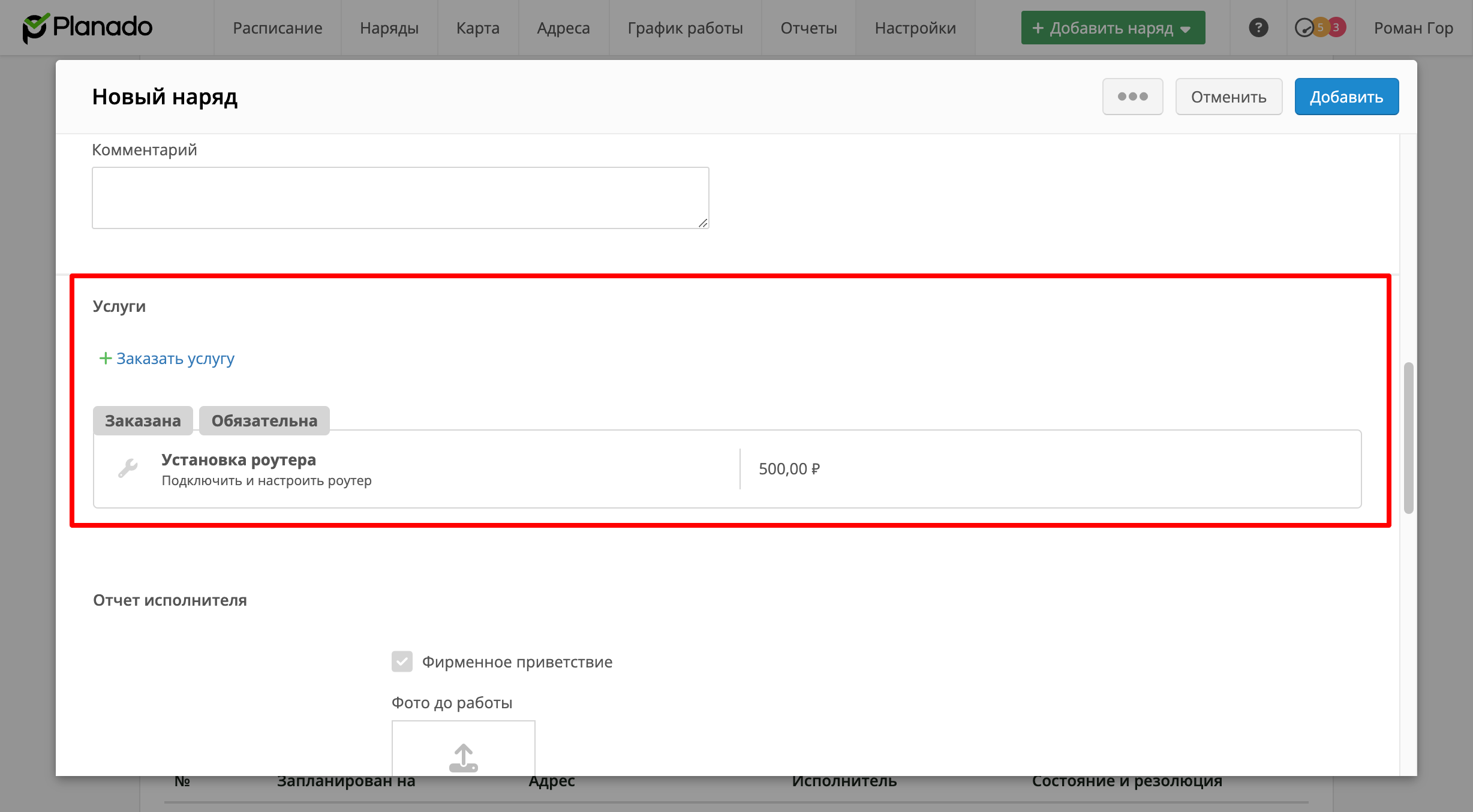Open help via question mark icon

[x=1258, y=28]
